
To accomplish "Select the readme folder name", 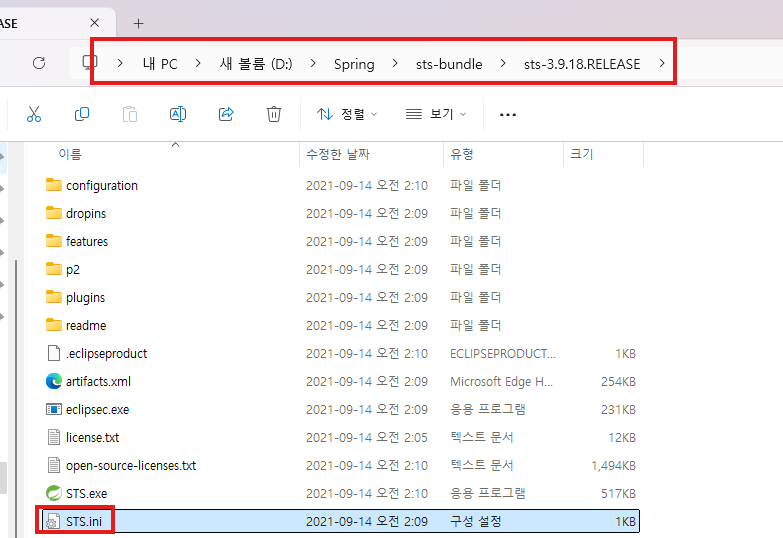I will click(x=86, y=325).
